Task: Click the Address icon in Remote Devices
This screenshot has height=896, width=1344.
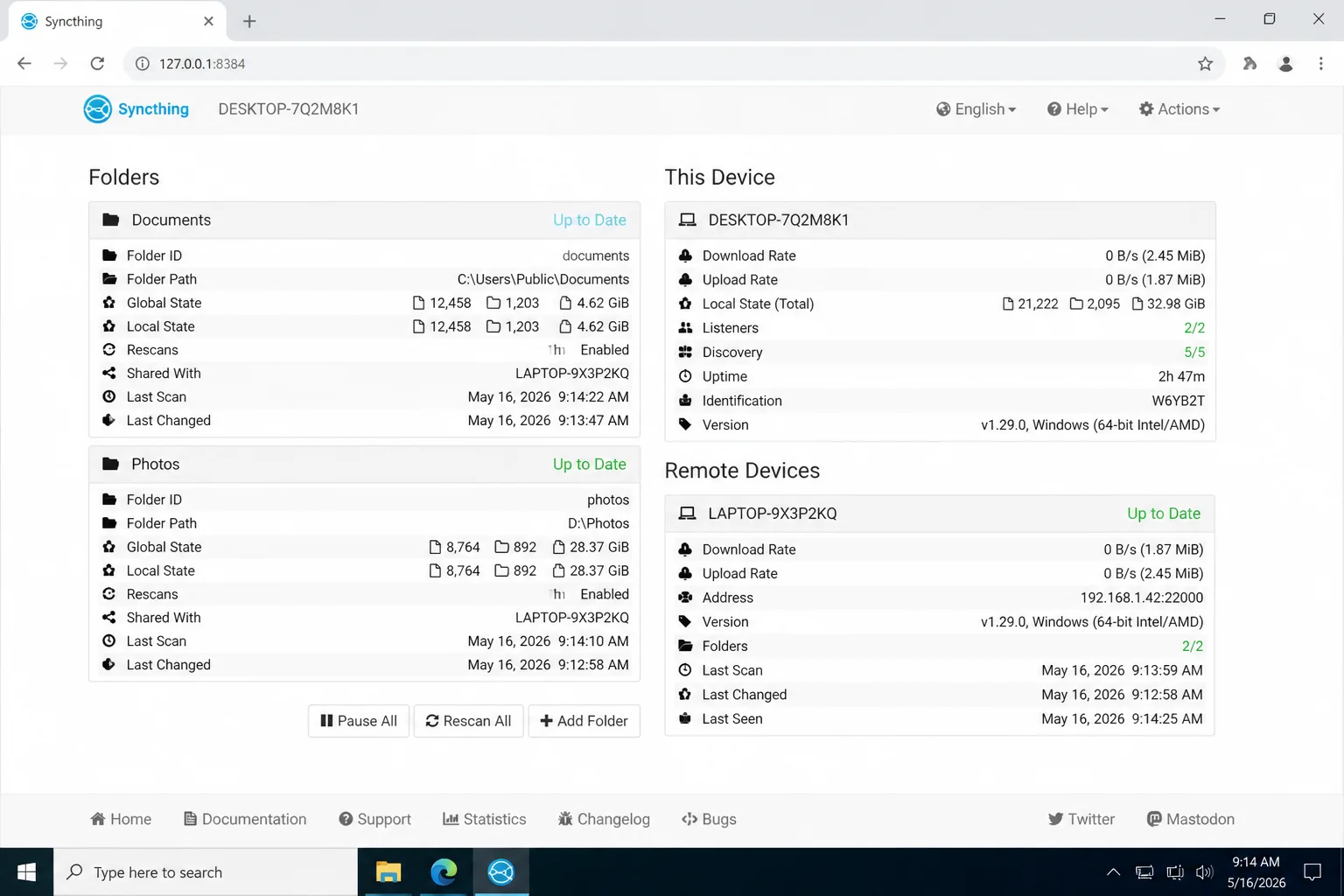Action: (x=685, y=598)
